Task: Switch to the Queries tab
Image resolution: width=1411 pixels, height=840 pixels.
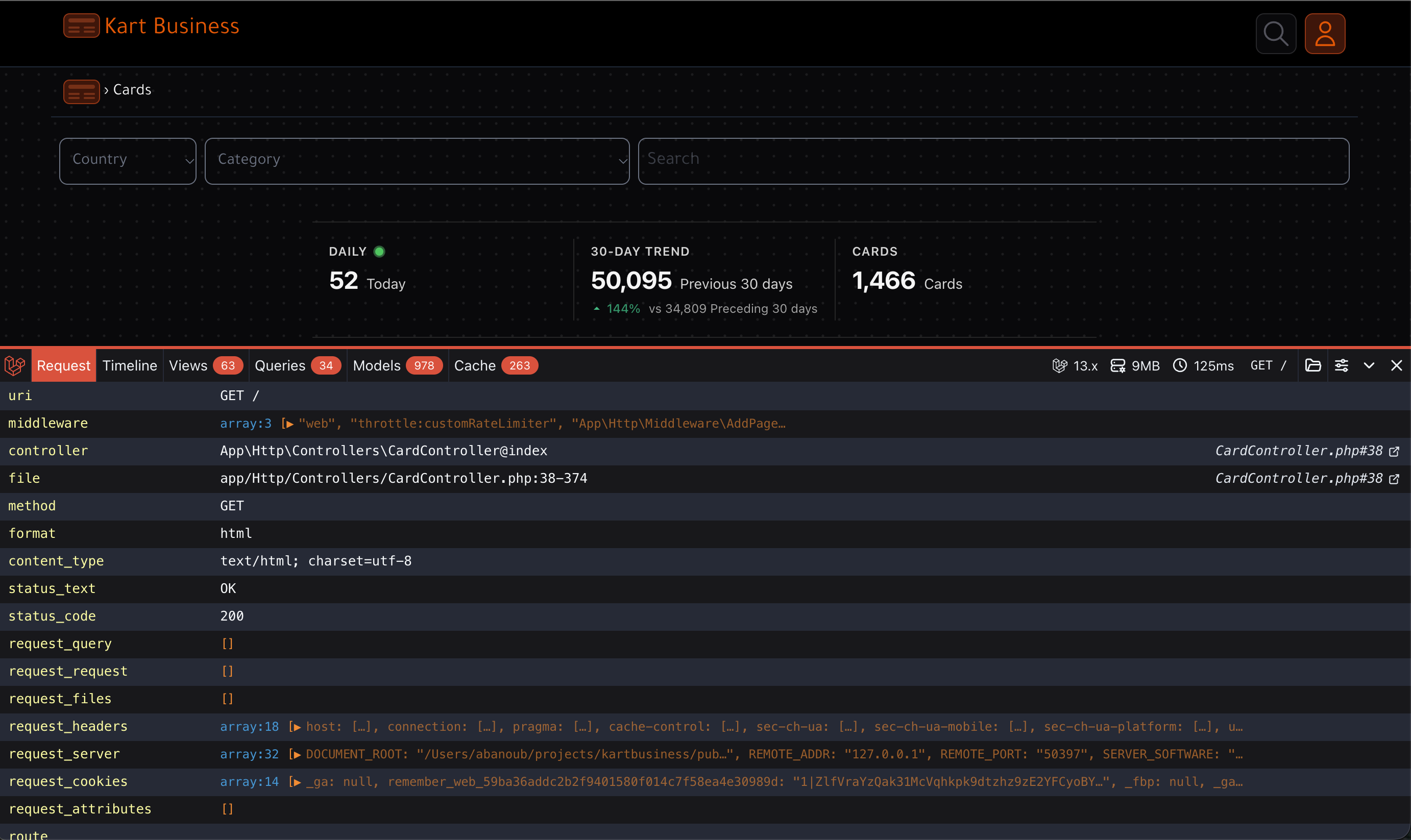Action: 297,366
